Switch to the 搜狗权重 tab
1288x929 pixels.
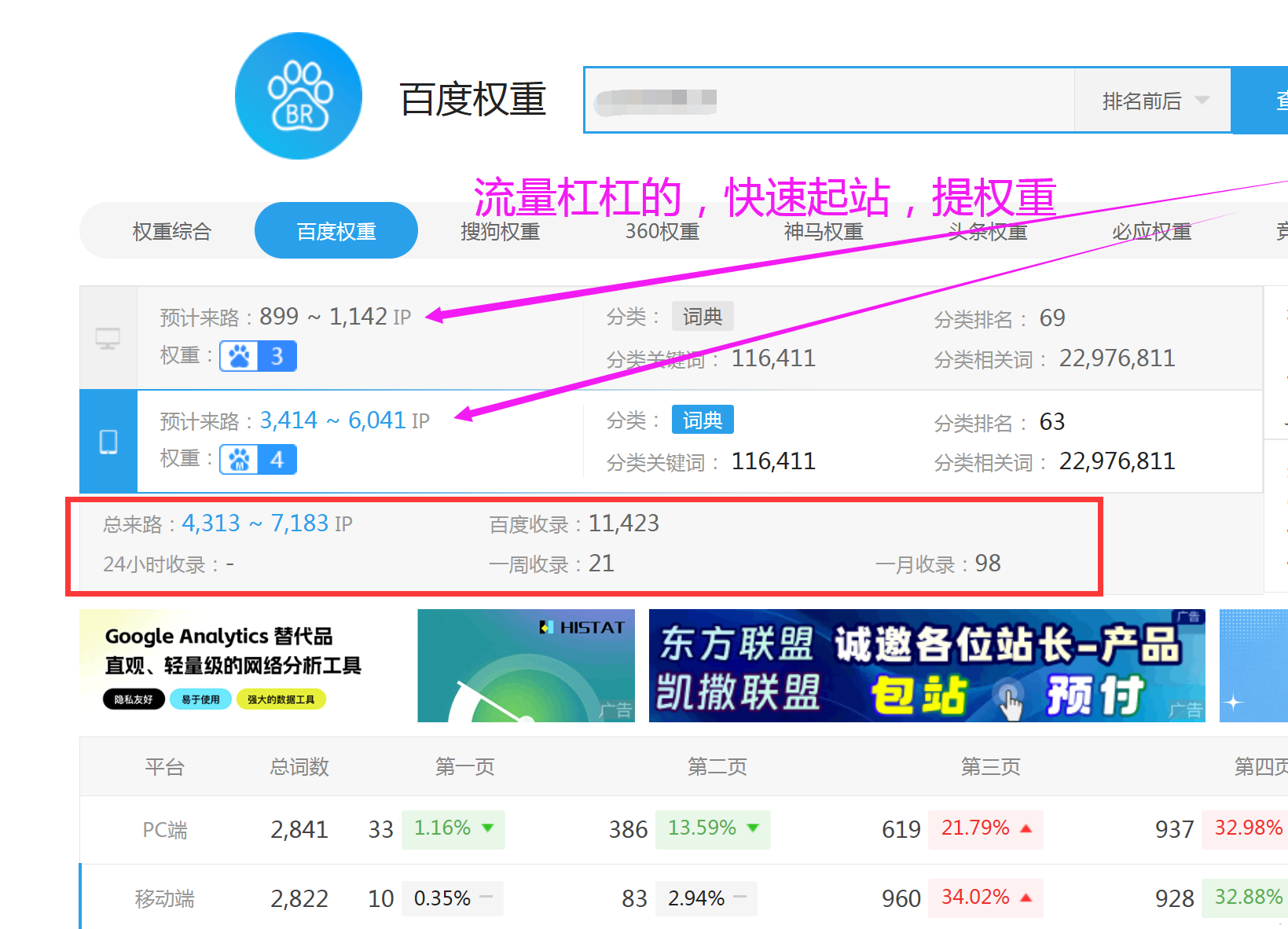pyautogui.click(x=500, y=231)
